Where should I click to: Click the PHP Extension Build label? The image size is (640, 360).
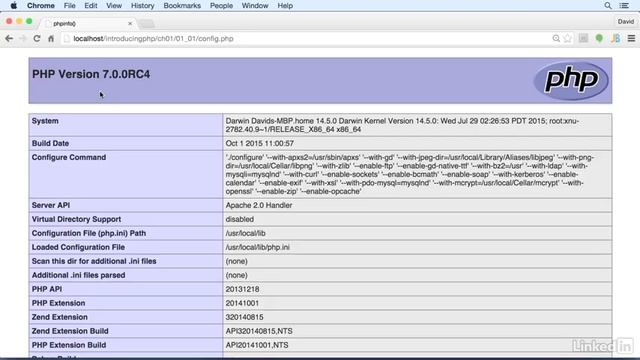tap(69, 345)
